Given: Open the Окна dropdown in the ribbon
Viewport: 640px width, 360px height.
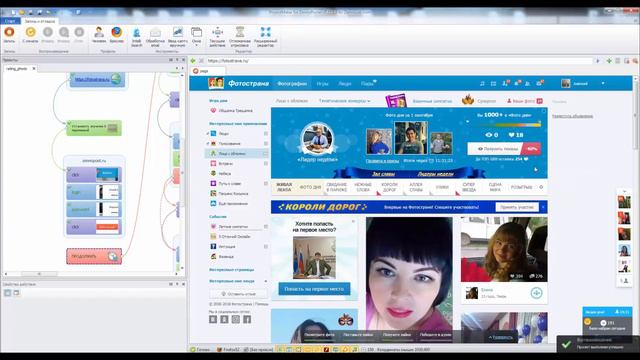Looking at the screenshot, I should click(x=196, y=36).
